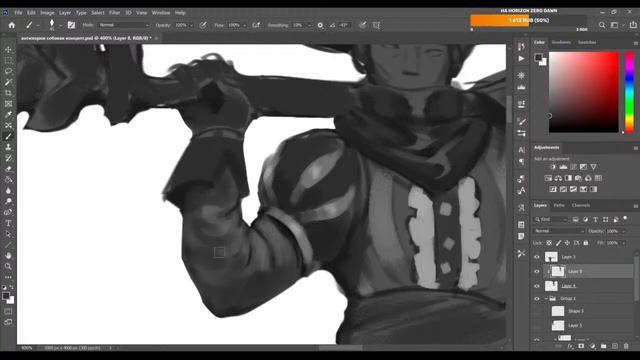The image size is (640, 360).
Task: Create a new layer icon
Action: pyautogui.click(x=615, y=346)
